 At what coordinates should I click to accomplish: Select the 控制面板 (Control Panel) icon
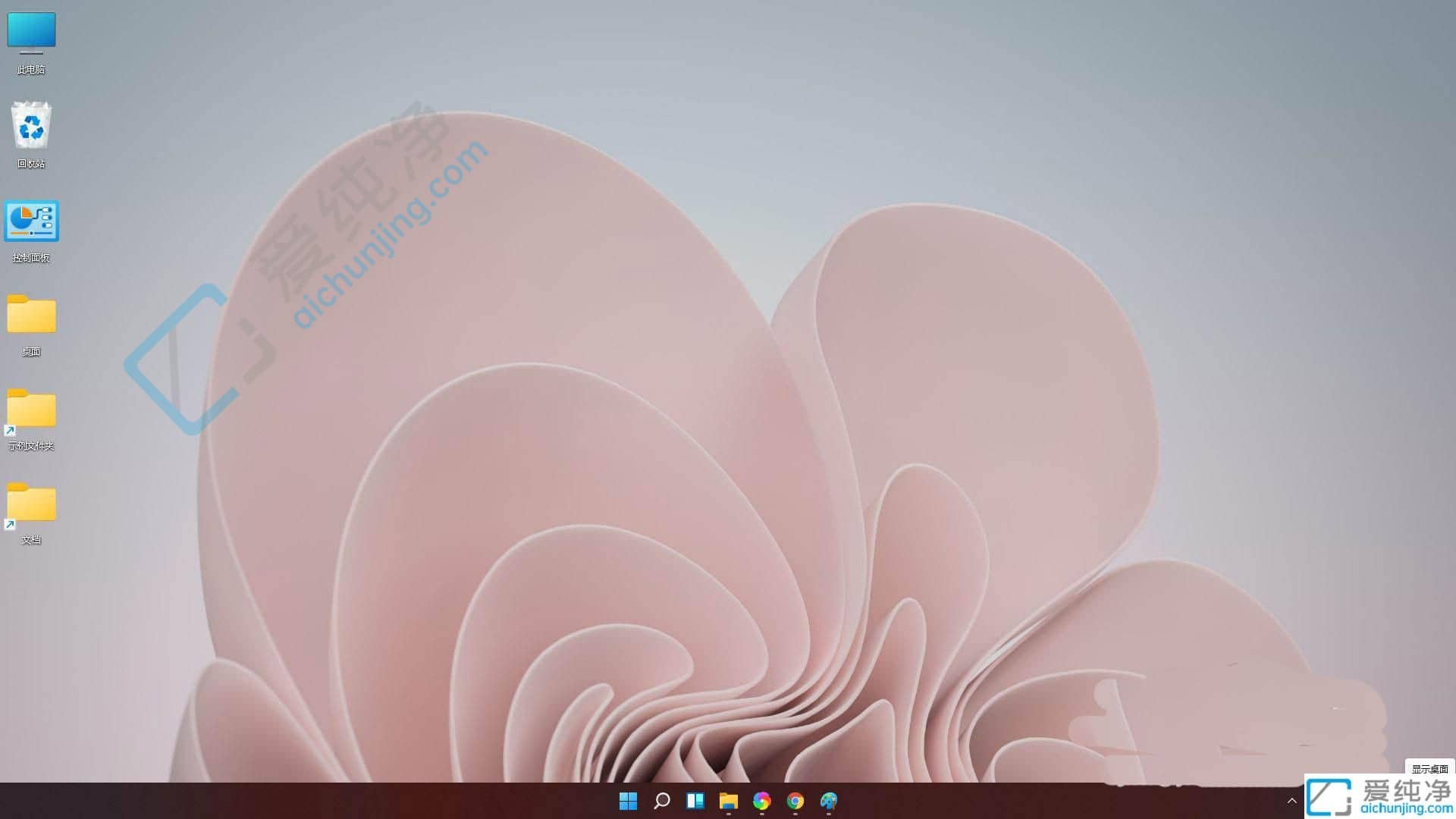pos(33,222)
